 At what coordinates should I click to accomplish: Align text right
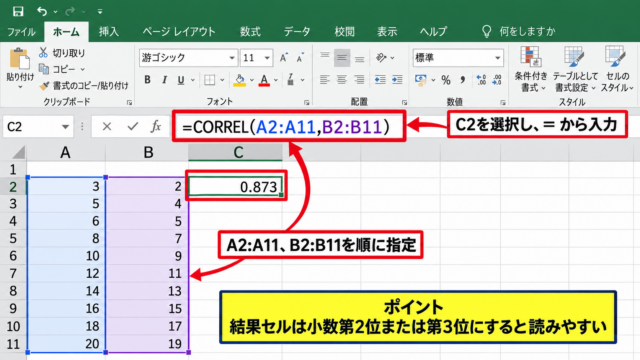(x=359, y=80)
